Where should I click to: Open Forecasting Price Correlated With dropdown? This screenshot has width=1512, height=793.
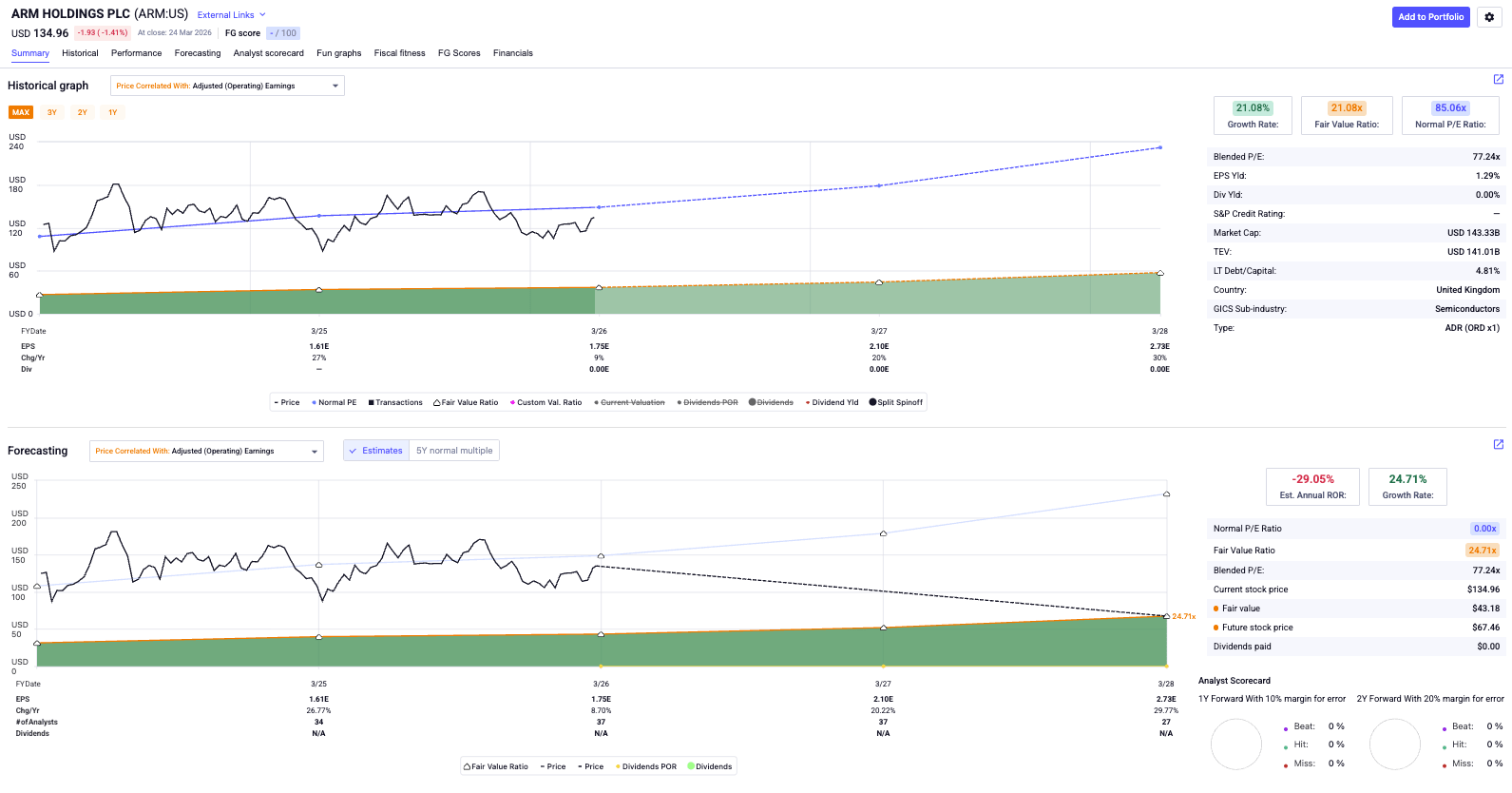pyautogui.click(x=206, y=451)
